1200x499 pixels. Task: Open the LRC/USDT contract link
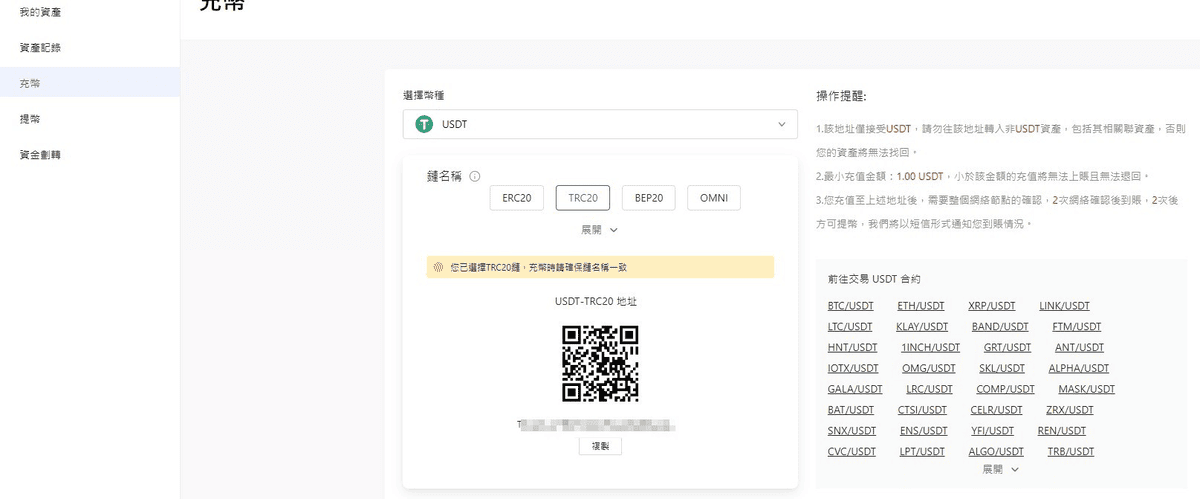(x=929, y=390)
